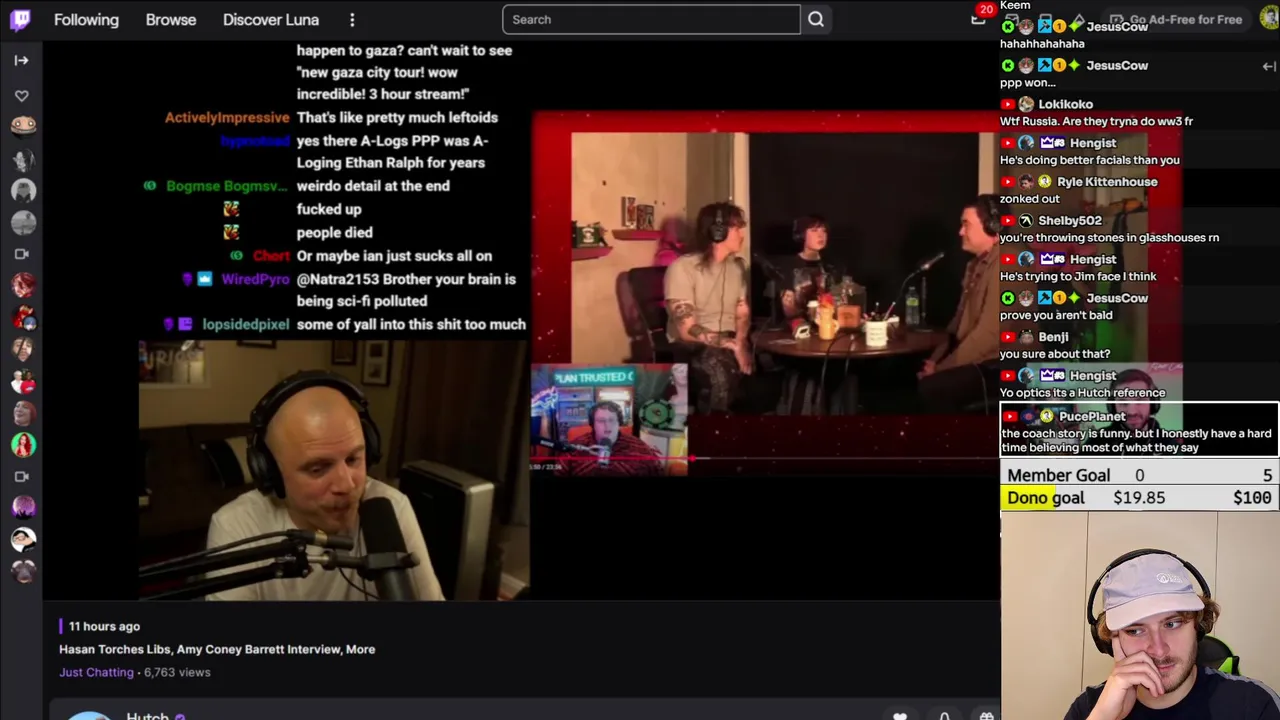Click the Hutch channel name
Viewport: 1280px width, 720px height.
coord(147,715)
